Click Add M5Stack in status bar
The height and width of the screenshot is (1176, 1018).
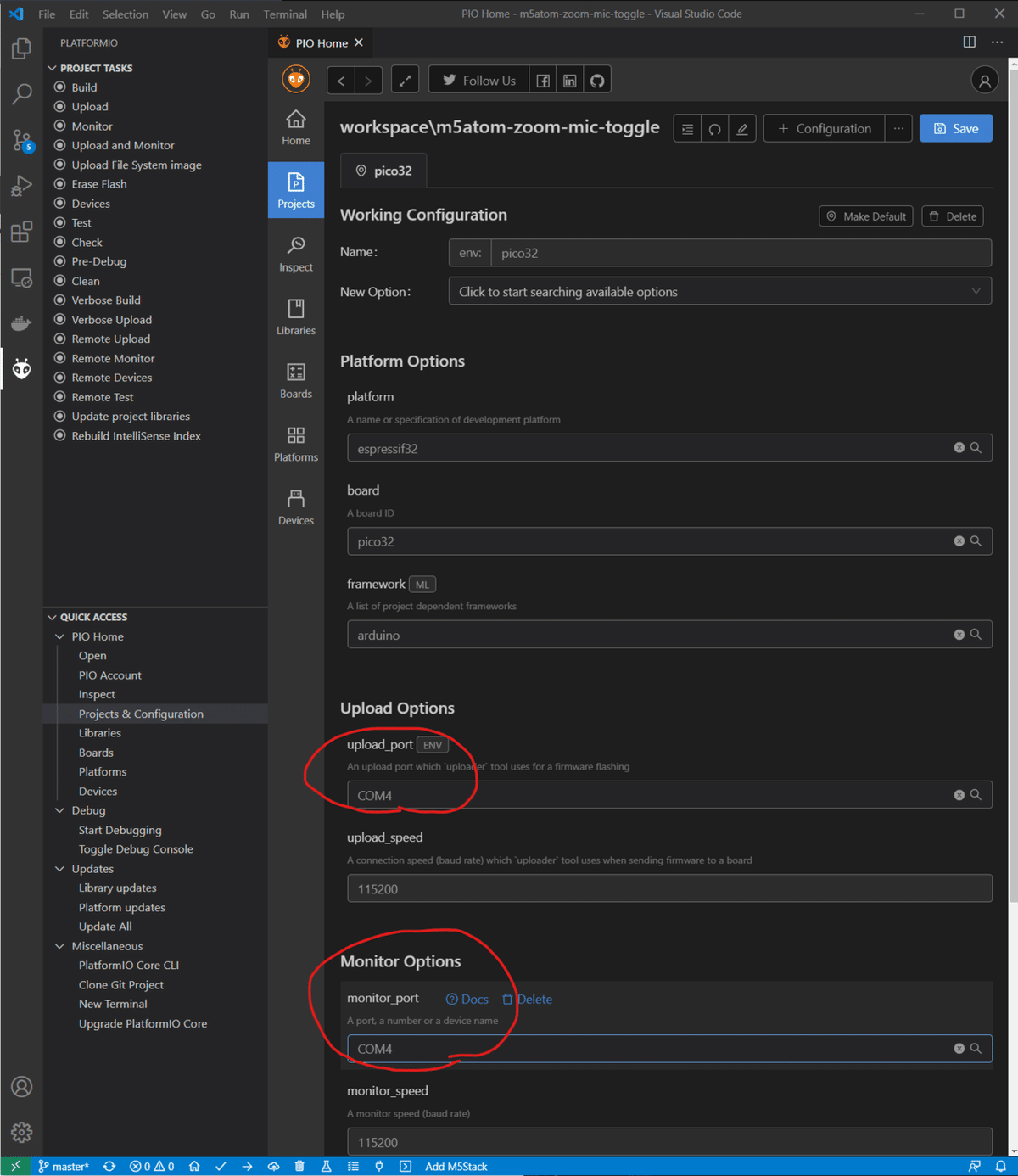pos(456,1167)
